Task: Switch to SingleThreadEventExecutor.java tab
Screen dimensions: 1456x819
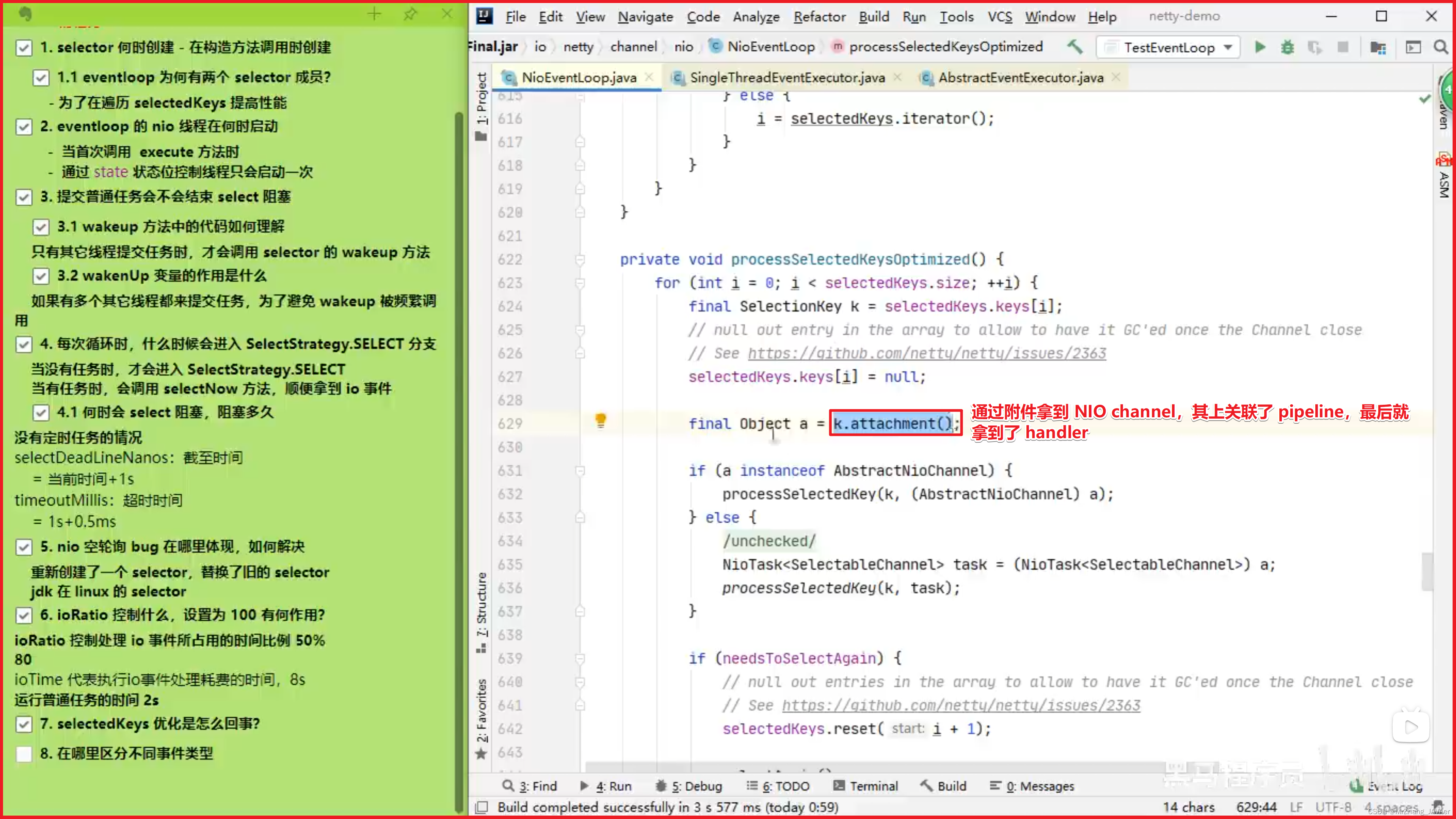Action: click(787, 77)
